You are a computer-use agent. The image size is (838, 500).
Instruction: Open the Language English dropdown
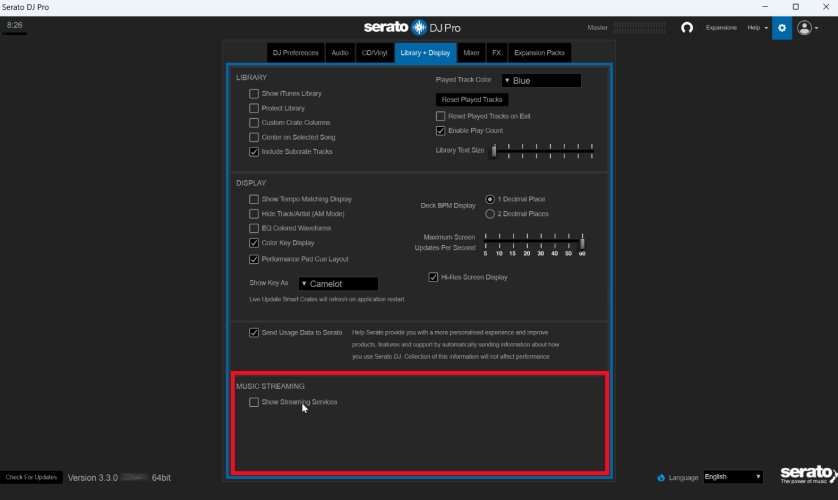(733, 476)
